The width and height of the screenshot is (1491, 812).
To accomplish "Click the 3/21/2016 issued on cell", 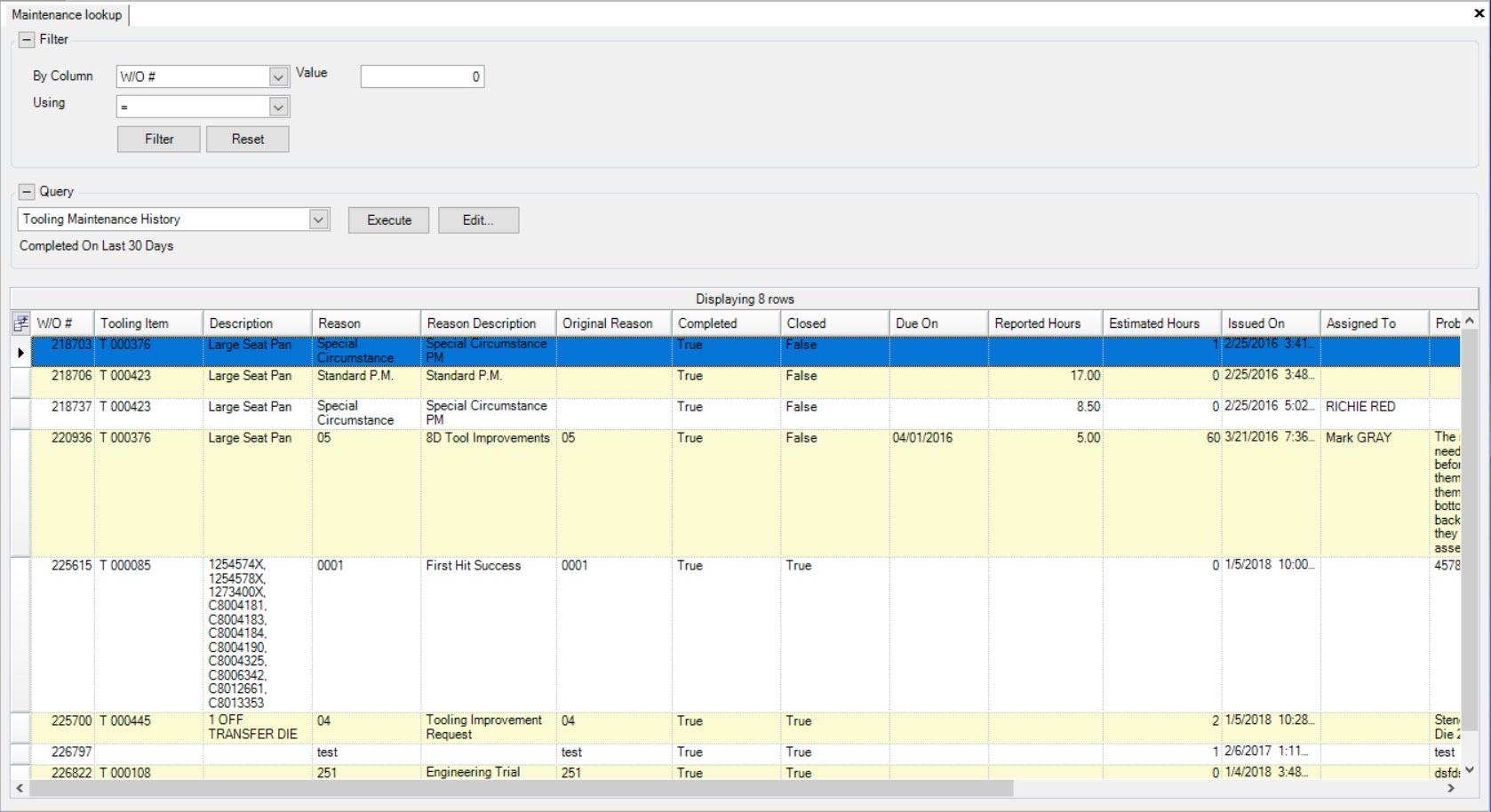I will click(1271, 493).
